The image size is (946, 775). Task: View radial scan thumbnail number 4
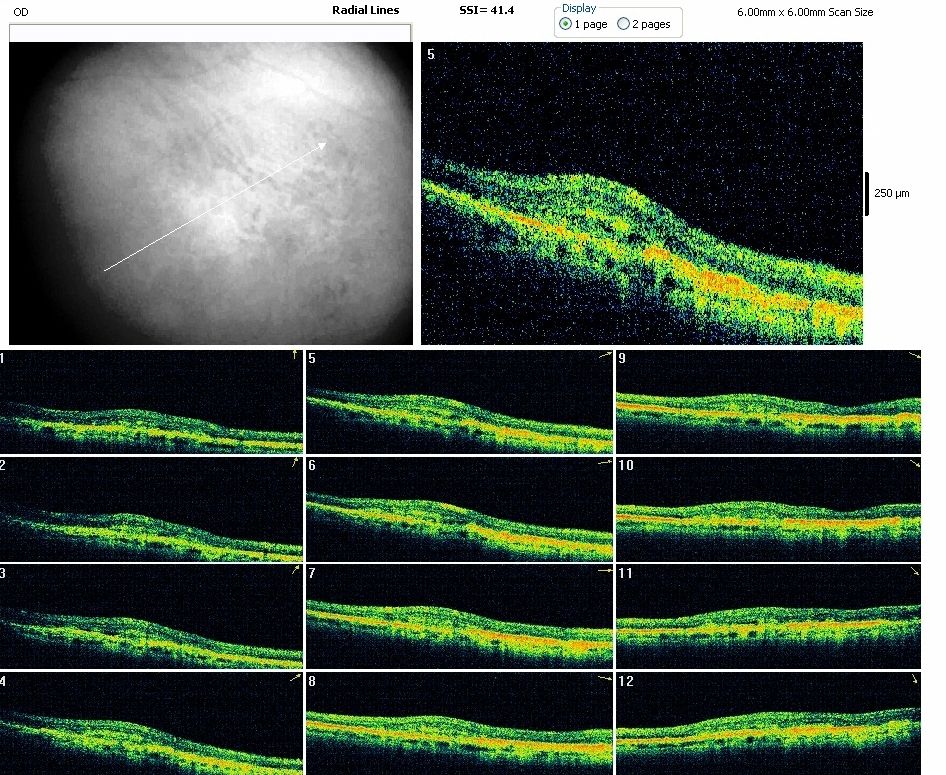point(151,723)
